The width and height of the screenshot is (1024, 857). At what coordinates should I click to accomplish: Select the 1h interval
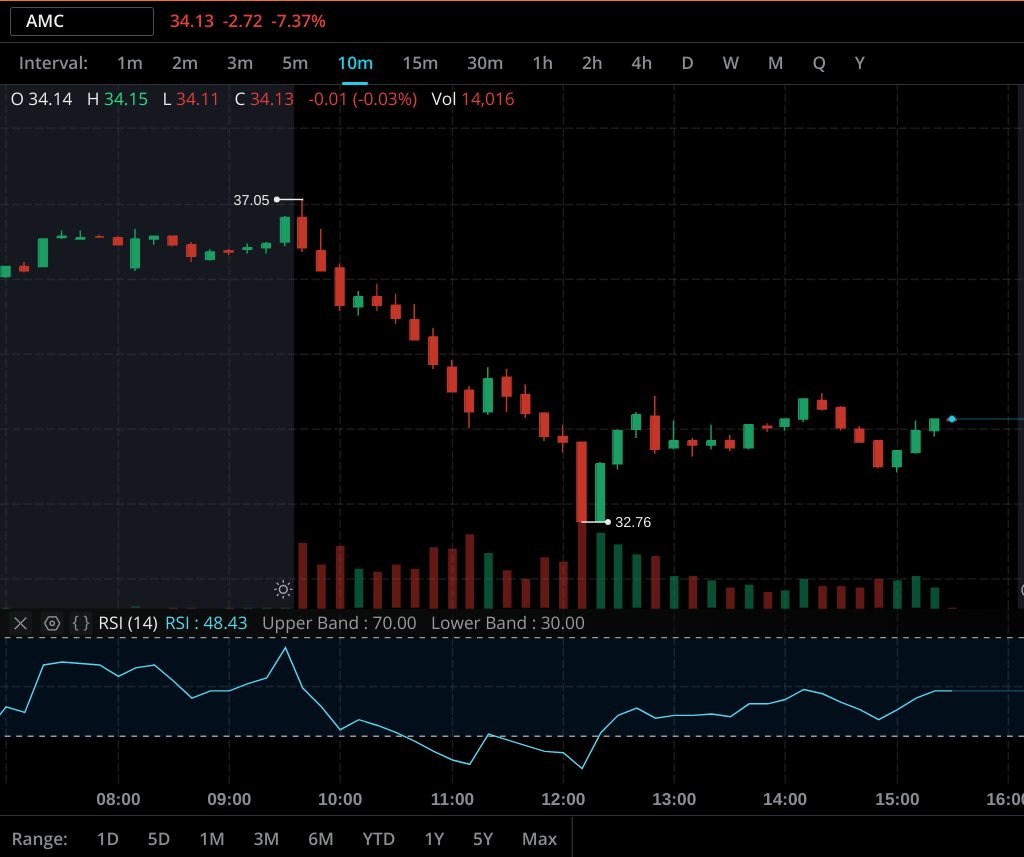tap(542, 63)
